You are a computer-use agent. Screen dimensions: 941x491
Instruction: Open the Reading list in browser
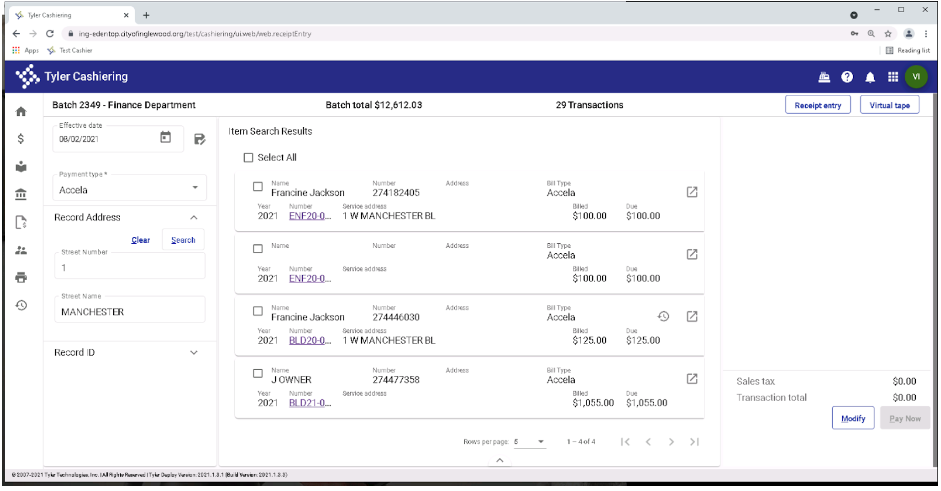click(908, 50)
